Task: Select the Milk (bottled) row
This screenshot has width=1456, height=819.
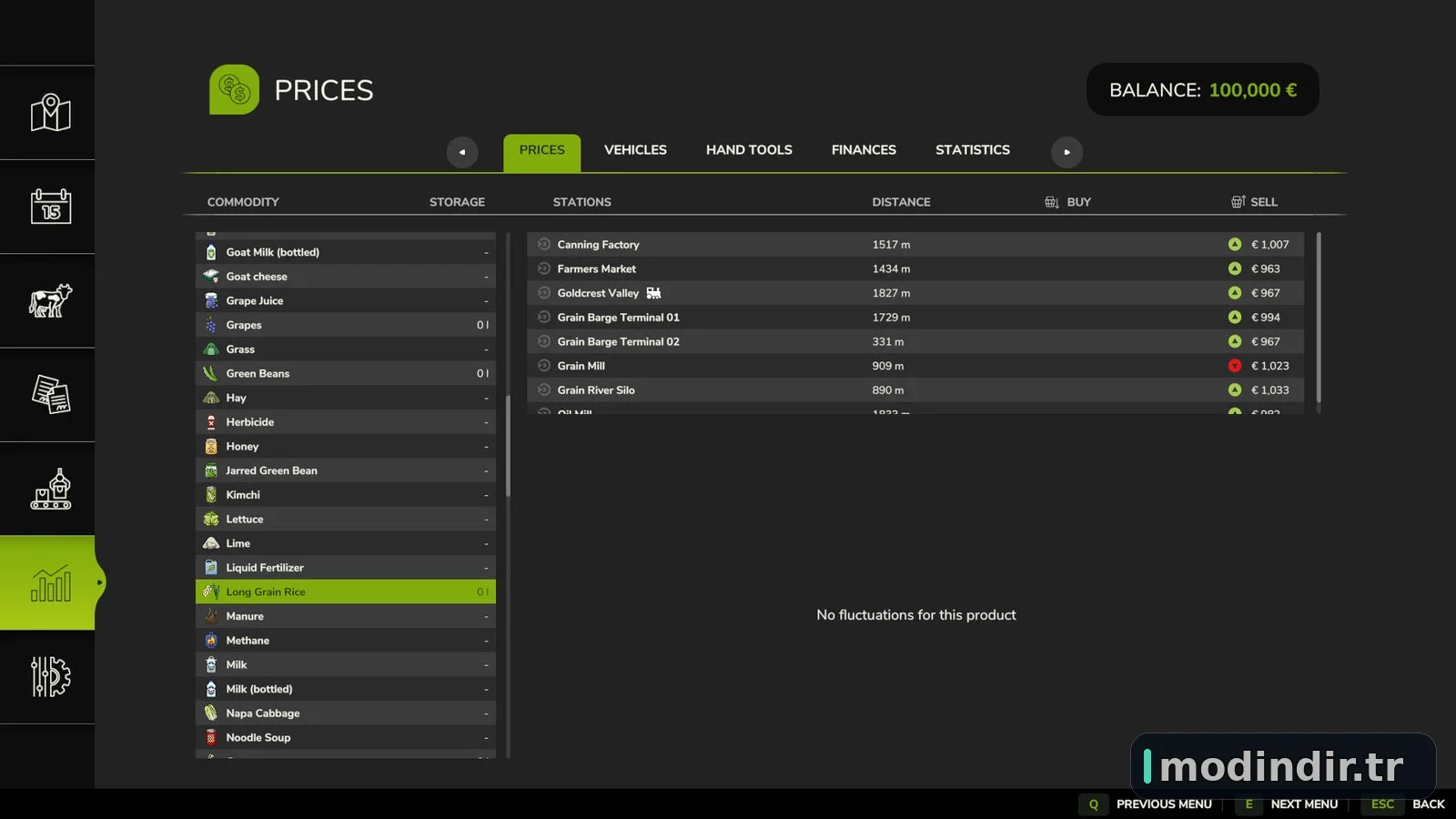Action: pos(346,689)
